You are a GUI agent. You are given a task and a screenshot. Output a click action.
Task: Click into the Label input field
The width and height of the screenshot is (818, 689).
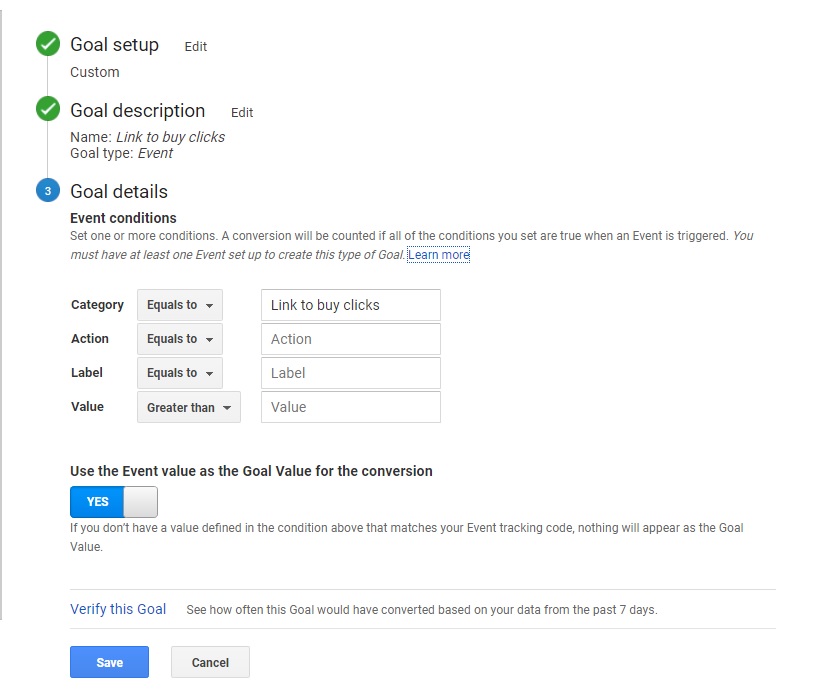350,373
